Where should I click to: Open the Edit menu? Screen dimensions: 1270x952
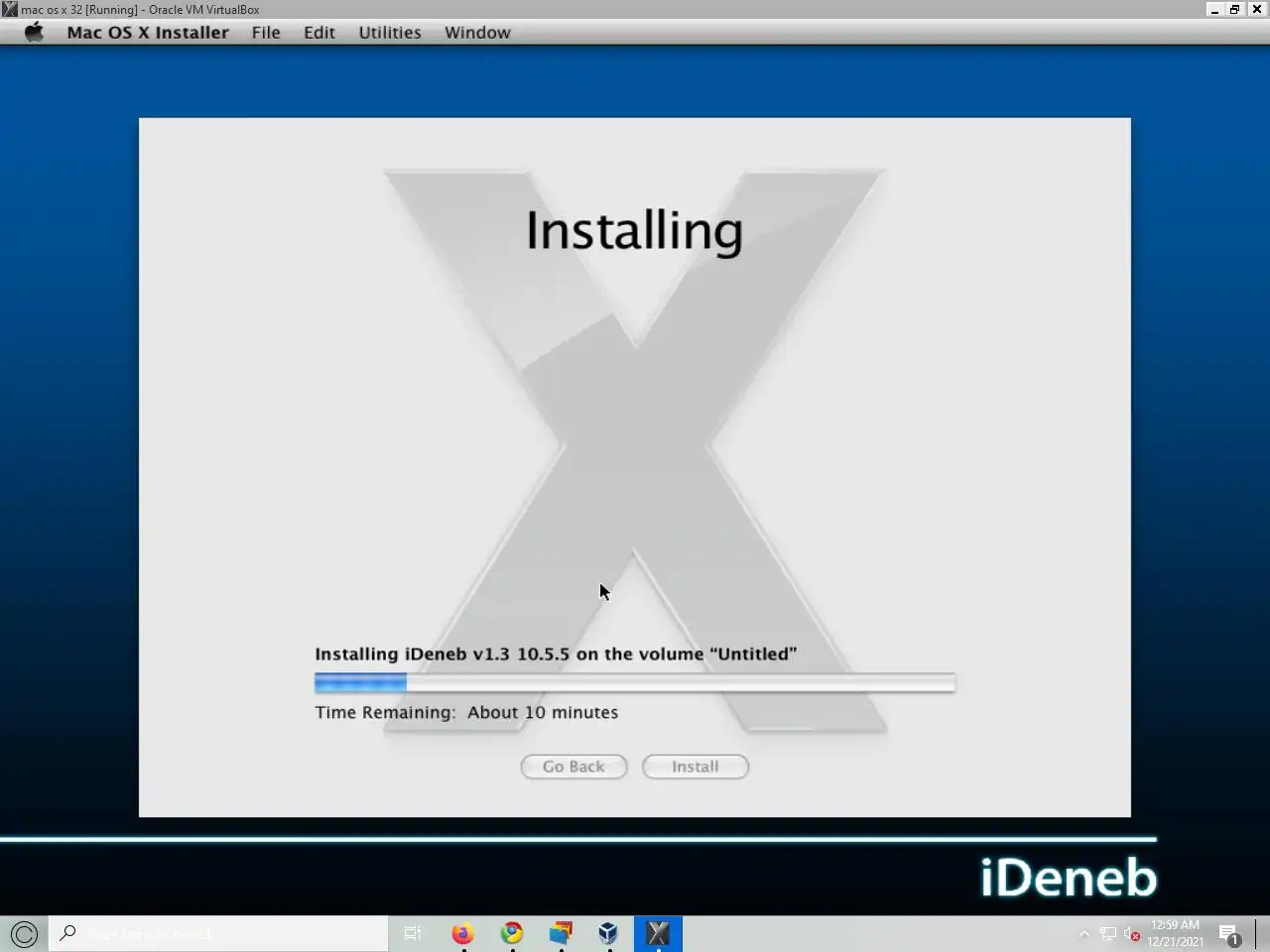tap(319, 33)
